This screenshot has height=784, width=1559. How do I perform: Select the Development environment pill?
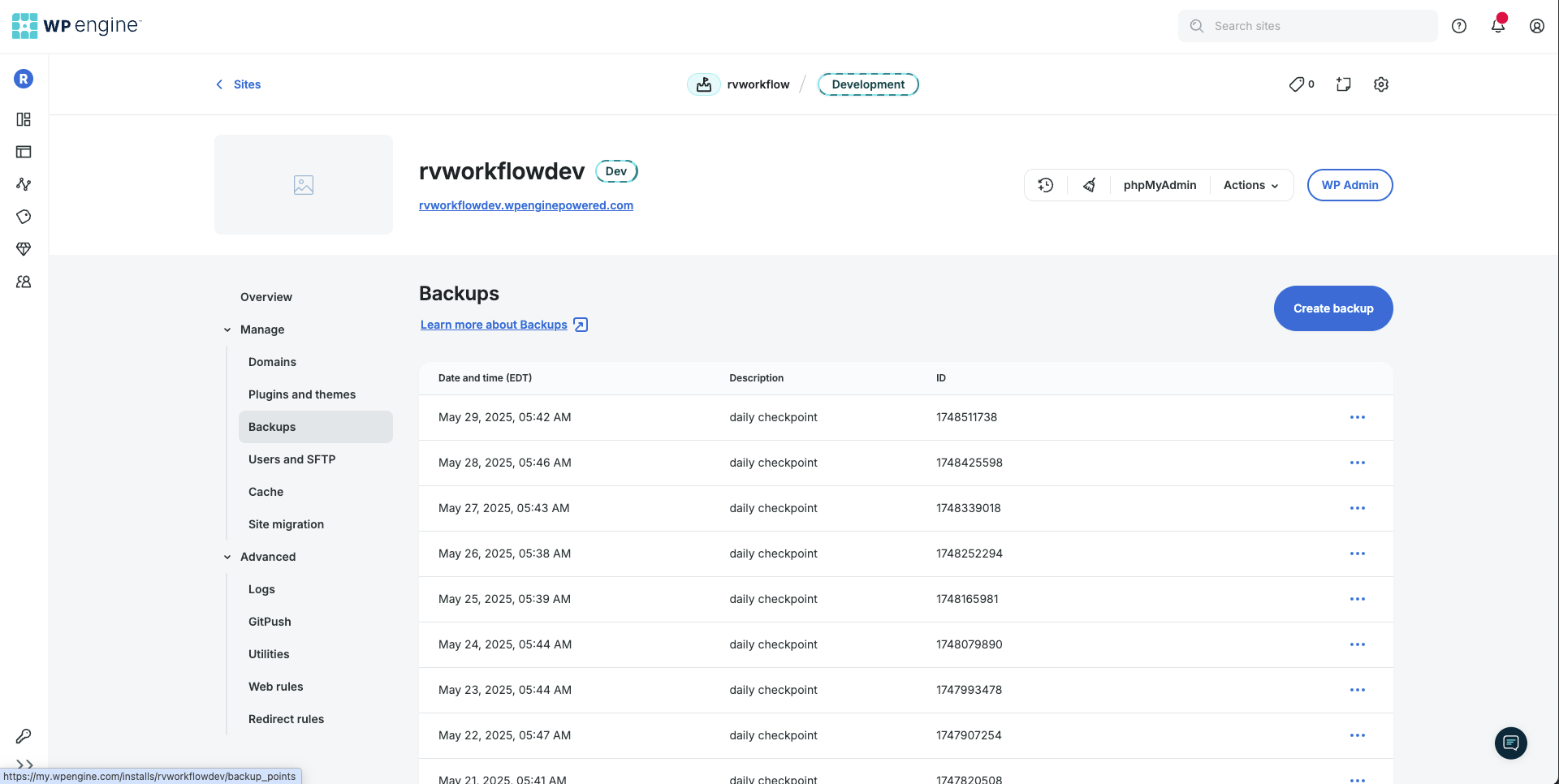tap(868, 84)
